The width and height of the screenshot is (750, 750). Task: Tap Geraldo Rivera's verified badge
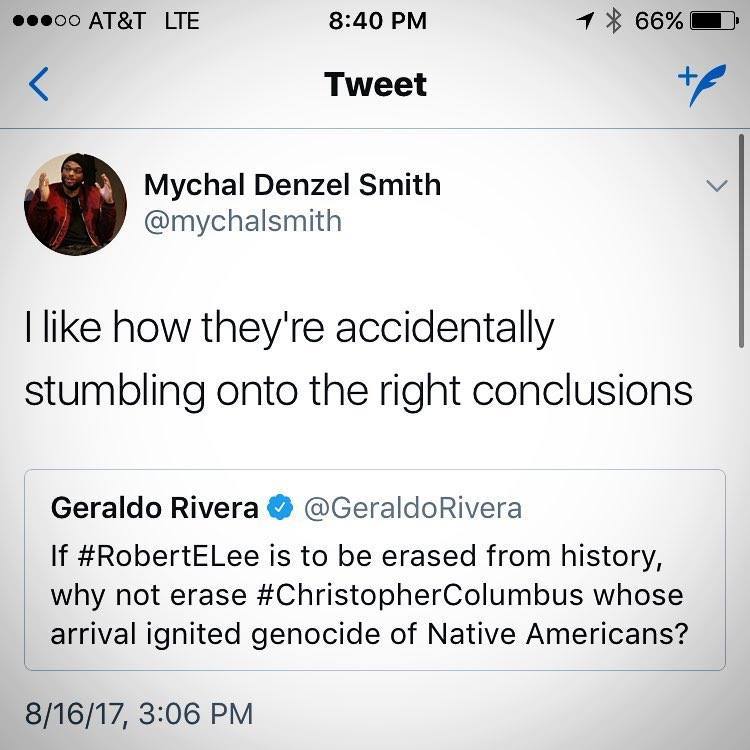coord(280,508)
